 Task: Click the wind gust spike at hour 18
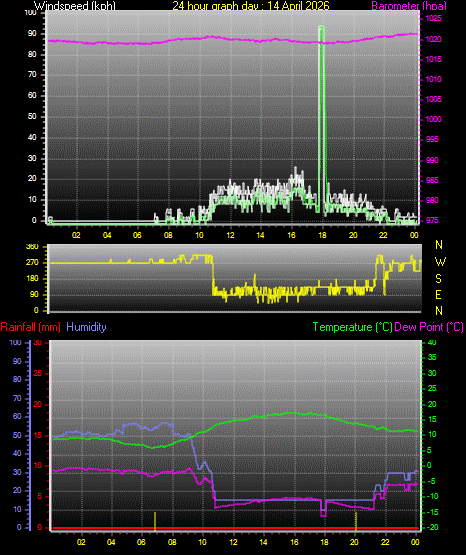[322, 119]
